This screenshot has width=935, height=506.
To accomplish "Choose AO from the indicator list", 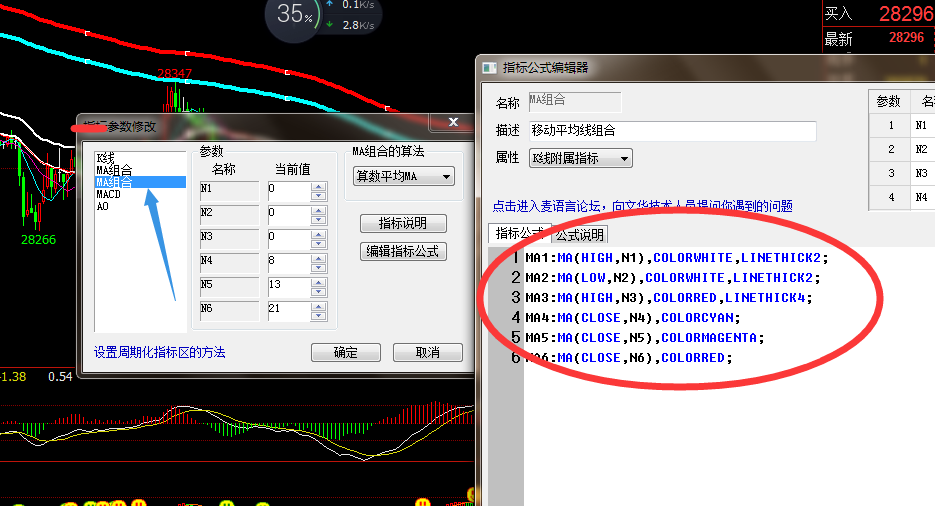I will click(x=103, y=206).
